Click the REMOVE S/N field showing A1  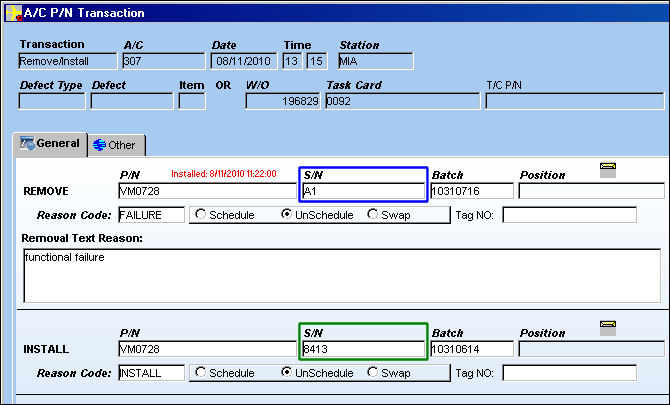(364, 191)
